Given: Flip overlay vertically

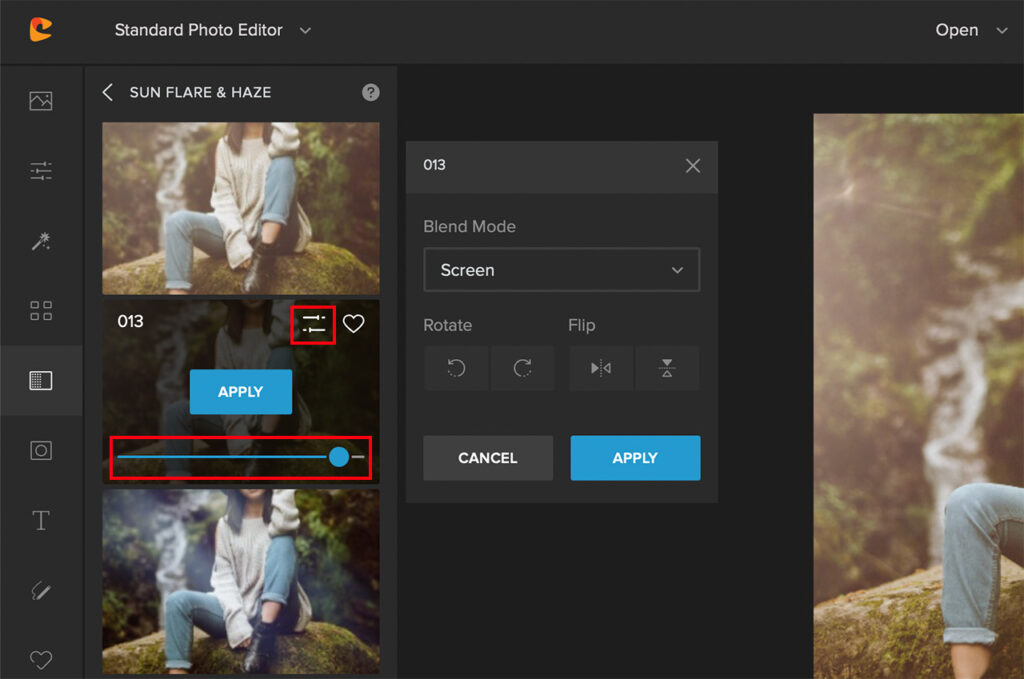Looking at the screenshot, I should pos(667,368).
